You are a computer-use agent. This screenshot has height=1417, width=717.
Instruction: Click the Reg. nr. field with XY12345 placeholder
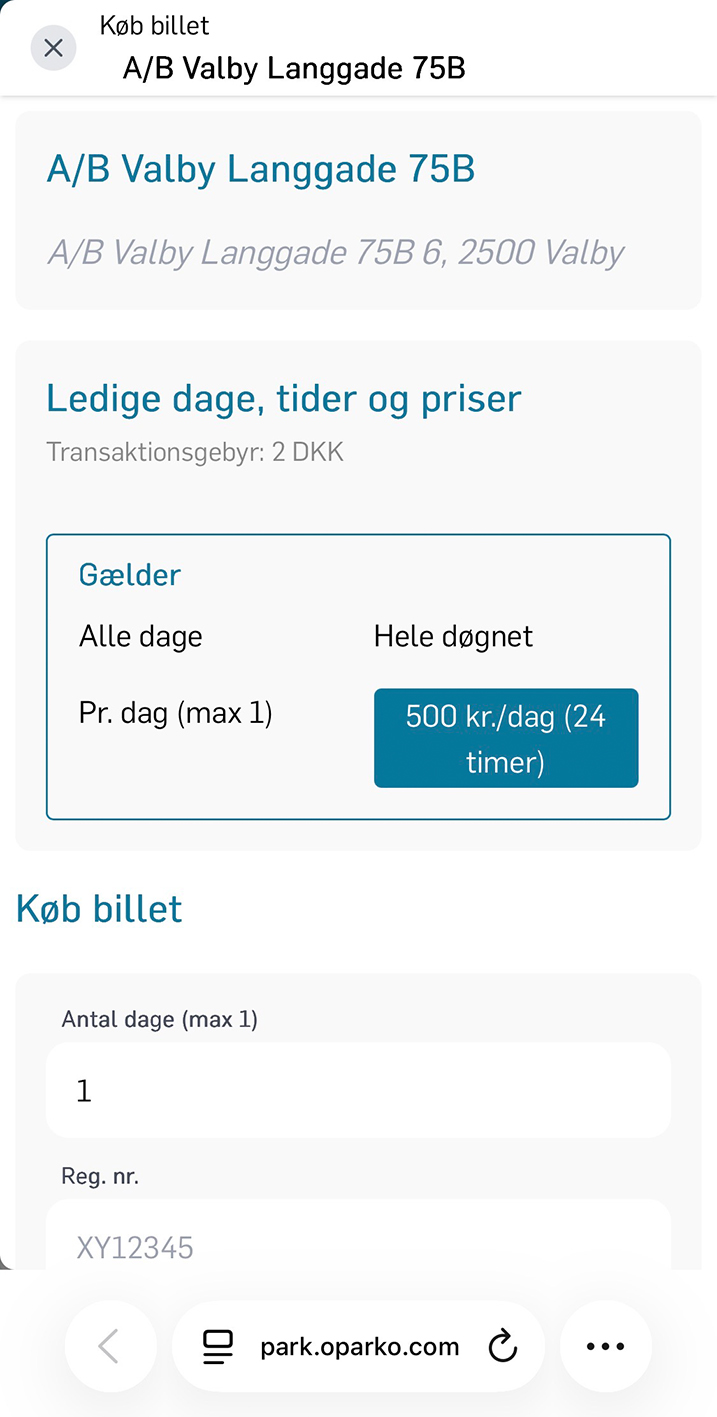(358, 1241)
